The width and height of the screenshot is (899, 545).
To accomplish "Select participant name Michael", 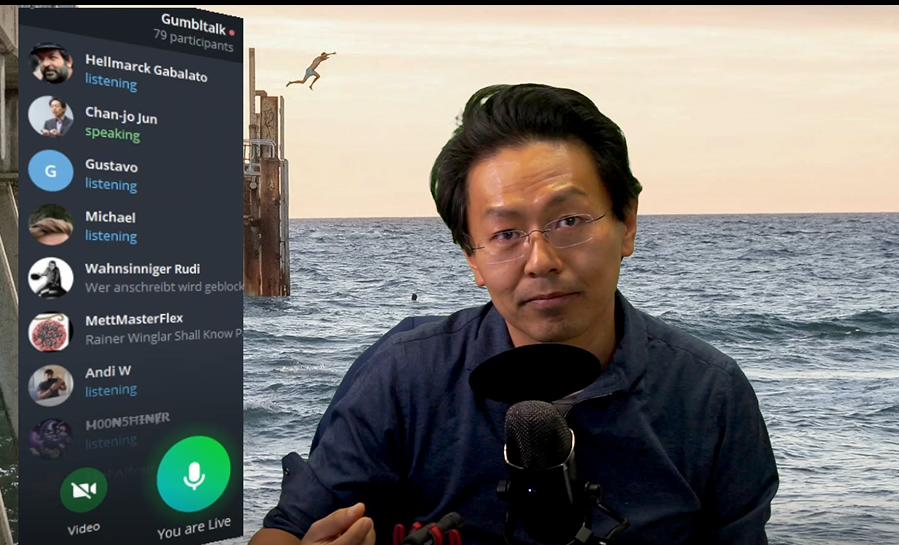I will 110,217.
